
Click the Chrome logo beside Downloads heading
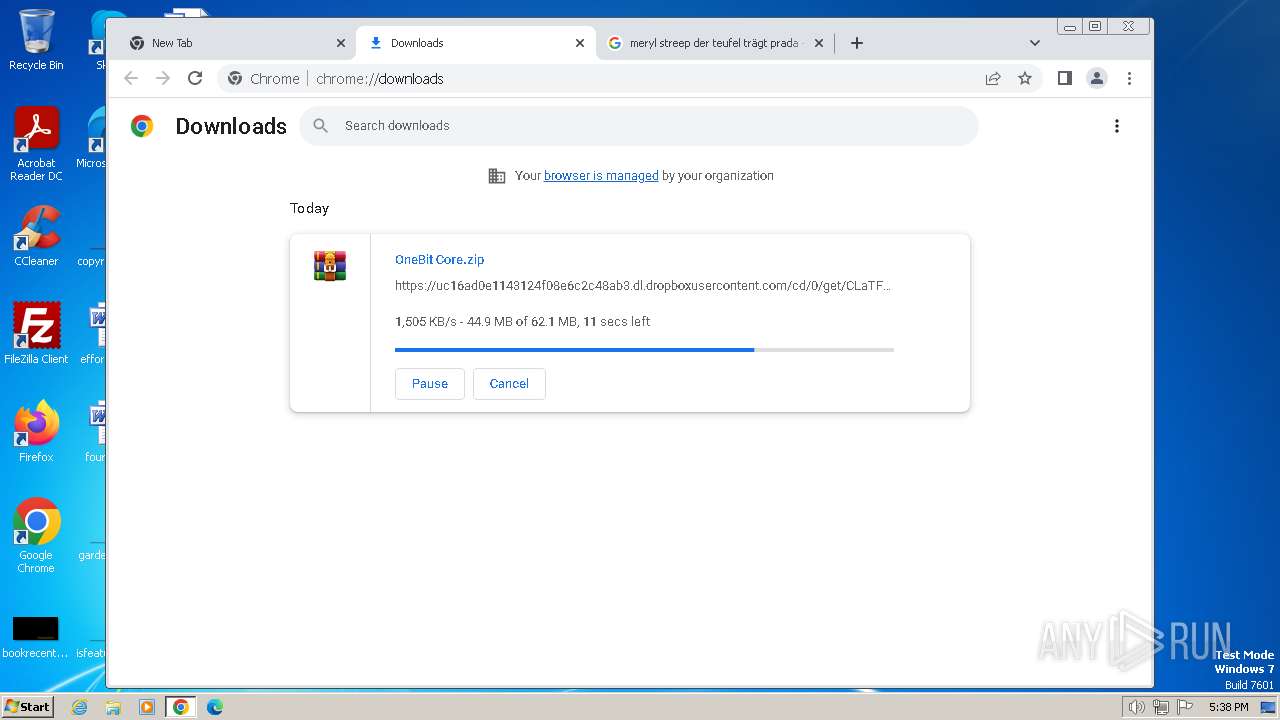[142, 126]
